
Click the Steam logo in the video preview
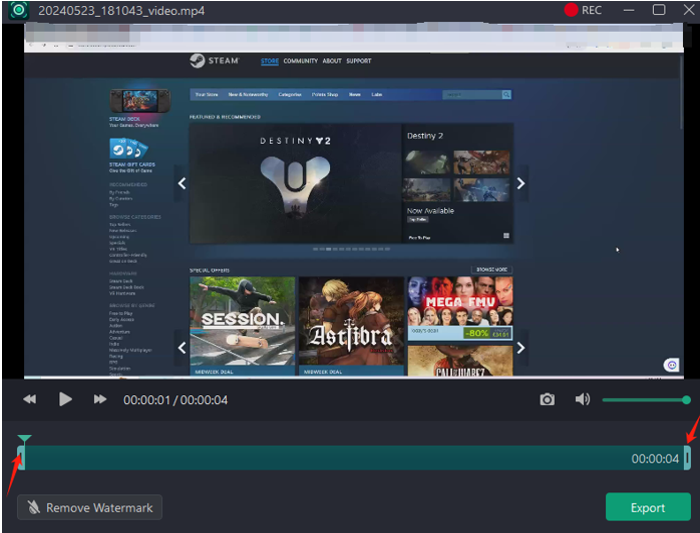point(215,61)
